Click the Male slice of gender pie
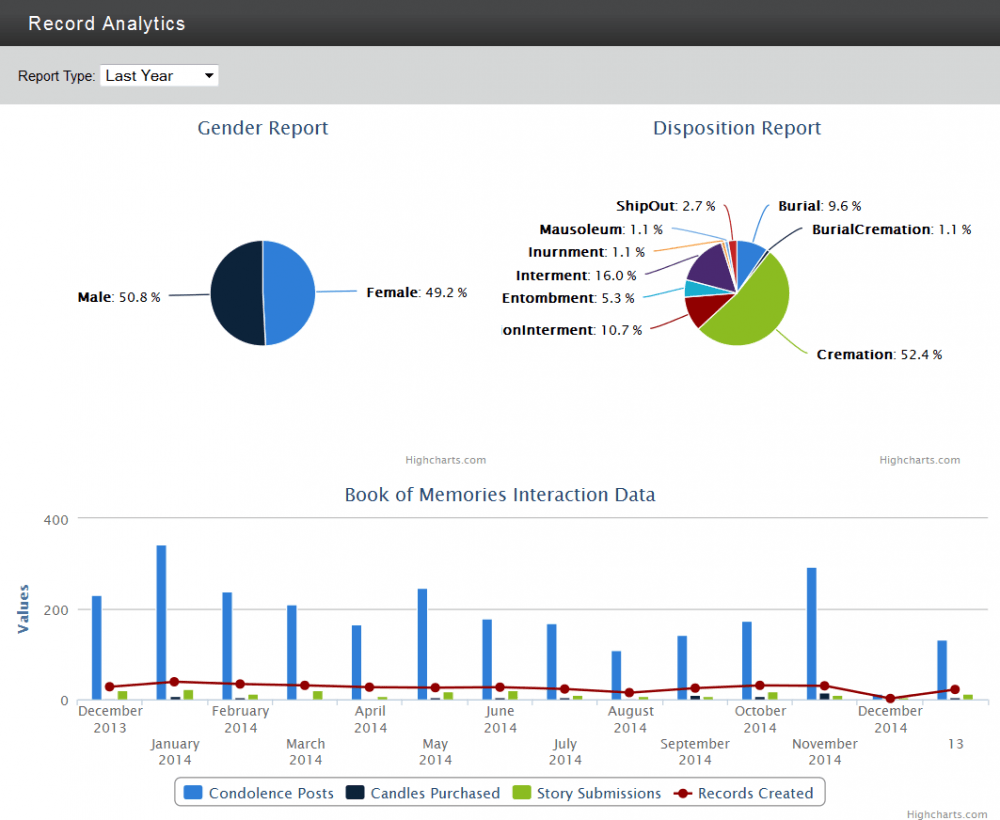The image size is (1000, 820). (236, 293)
